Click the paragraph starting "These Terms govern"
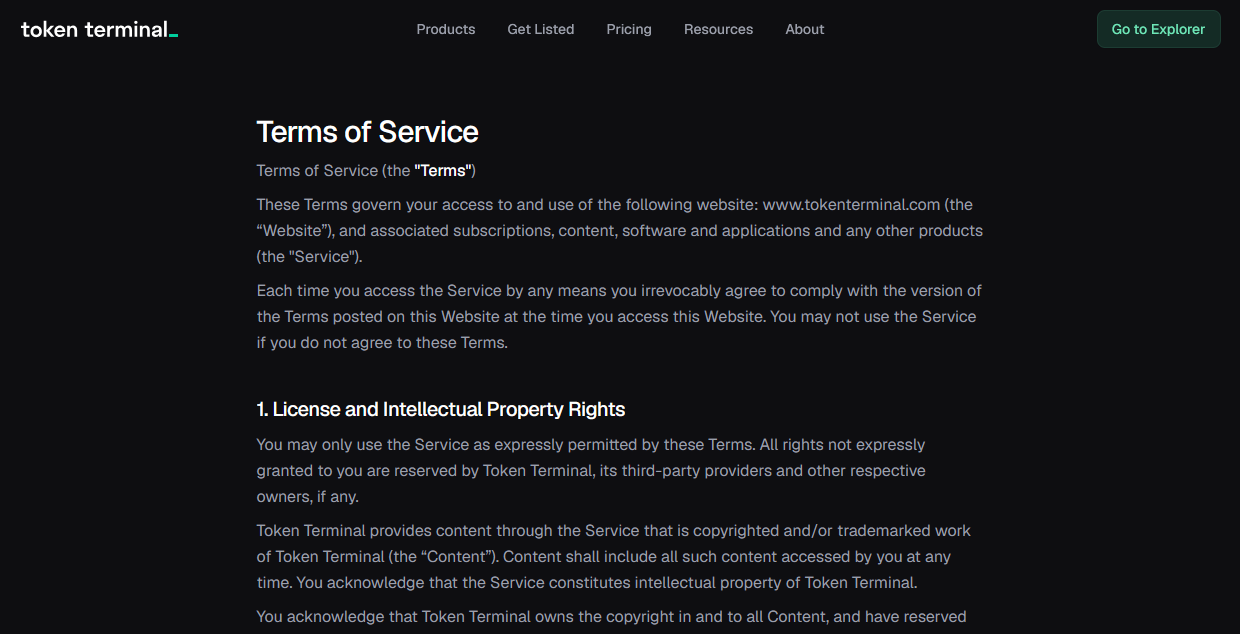This screenshot has height=634, width=1240. pos(619,231)
